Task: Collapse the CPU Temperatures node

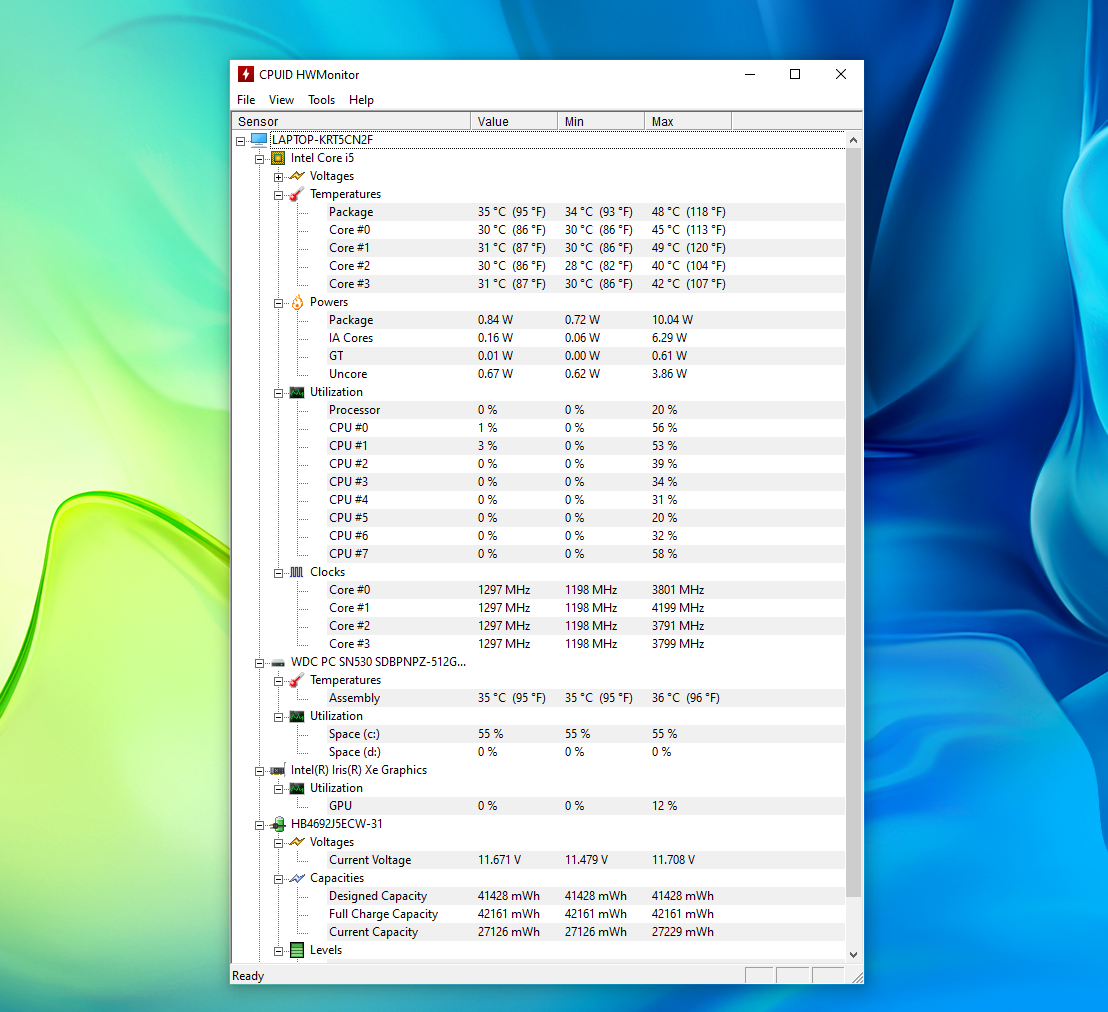Action: click(278, 195)
